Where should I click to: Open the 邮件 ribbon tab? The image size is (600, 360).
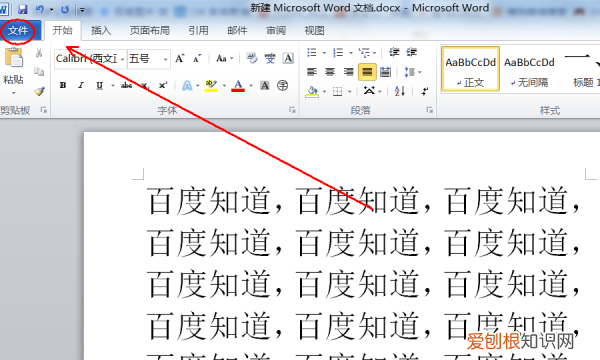(237, 31)
